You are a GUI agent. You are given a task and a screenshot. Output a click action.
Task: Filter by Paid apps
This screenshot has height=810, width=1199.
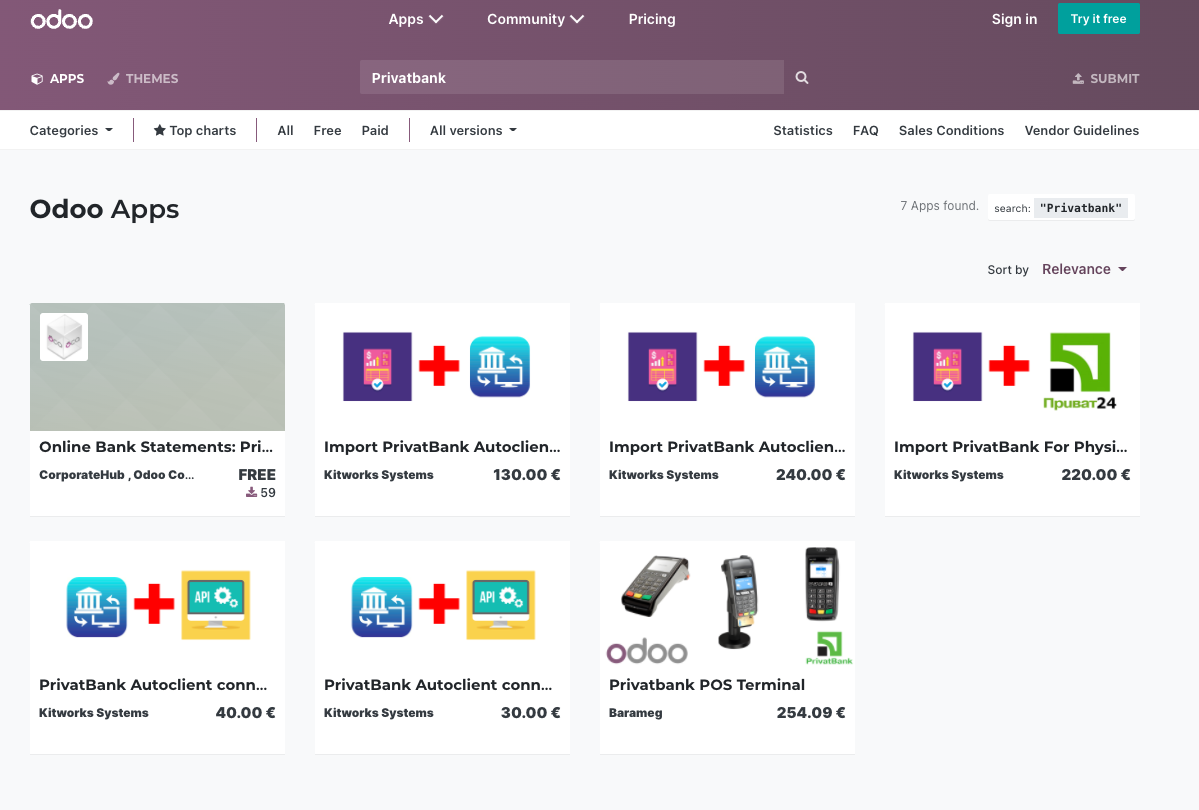(375, 131)
